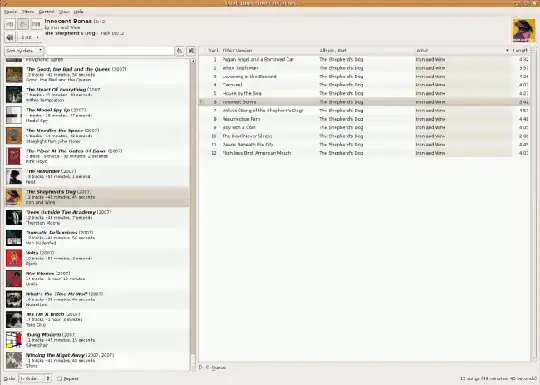The height and width of the screenshot is (385, 540).
Task: Select The Model Spy Ep album cover
Action: click(14, 115)
